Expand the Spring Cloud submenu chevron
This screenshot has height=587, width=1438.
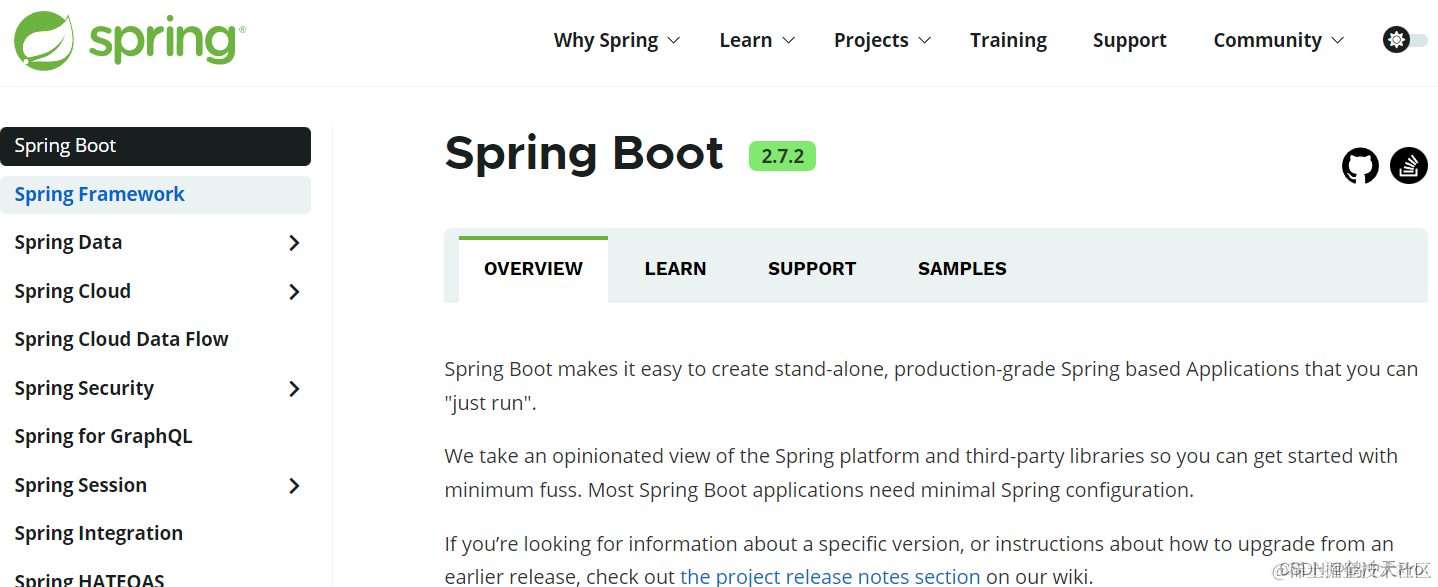[x=294, y=292]
